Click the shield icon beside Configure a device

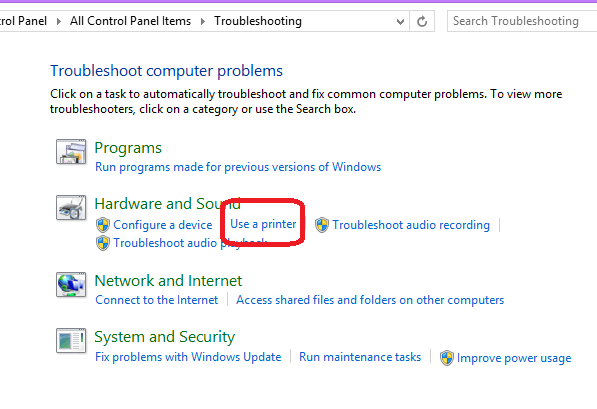(x=103, y=225)
